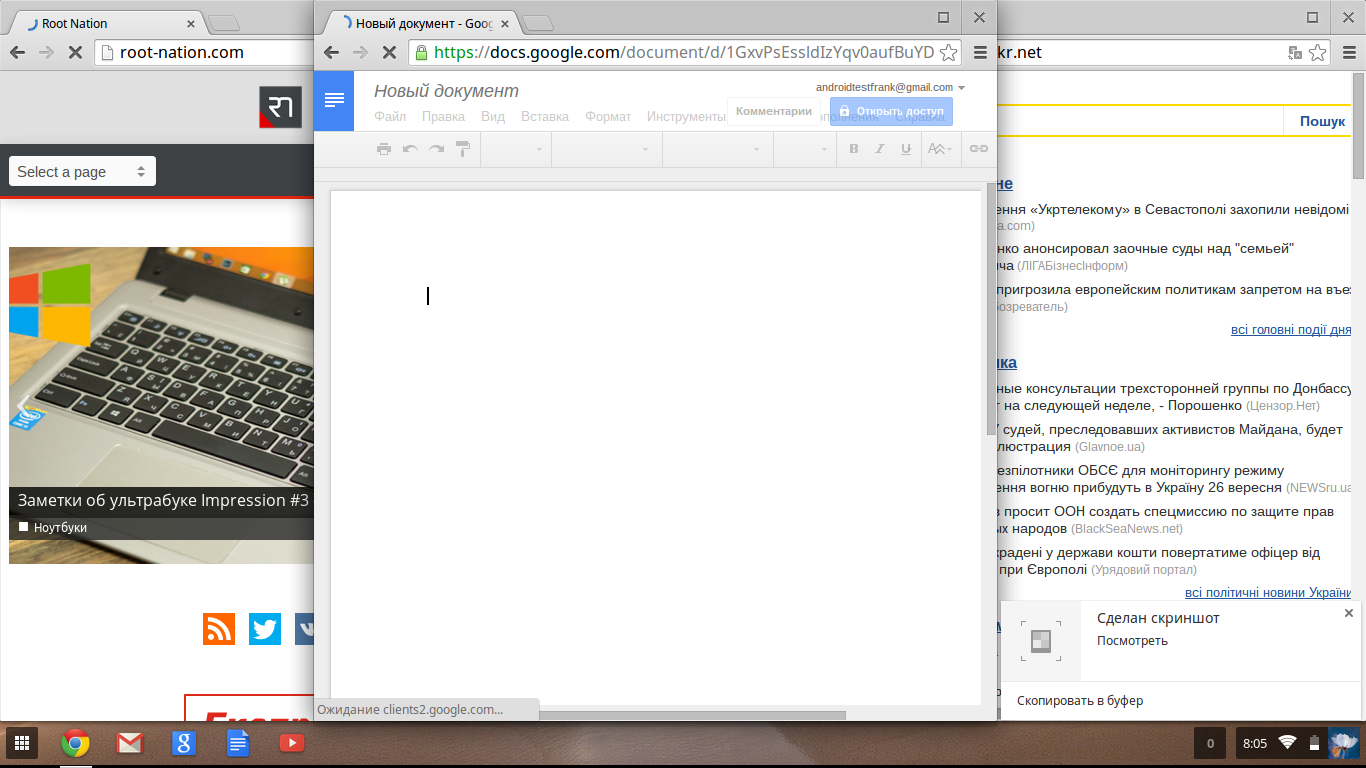Bookmark the Docs page with the star
The image size is (1366, 768).
click(x=949, y=52)
